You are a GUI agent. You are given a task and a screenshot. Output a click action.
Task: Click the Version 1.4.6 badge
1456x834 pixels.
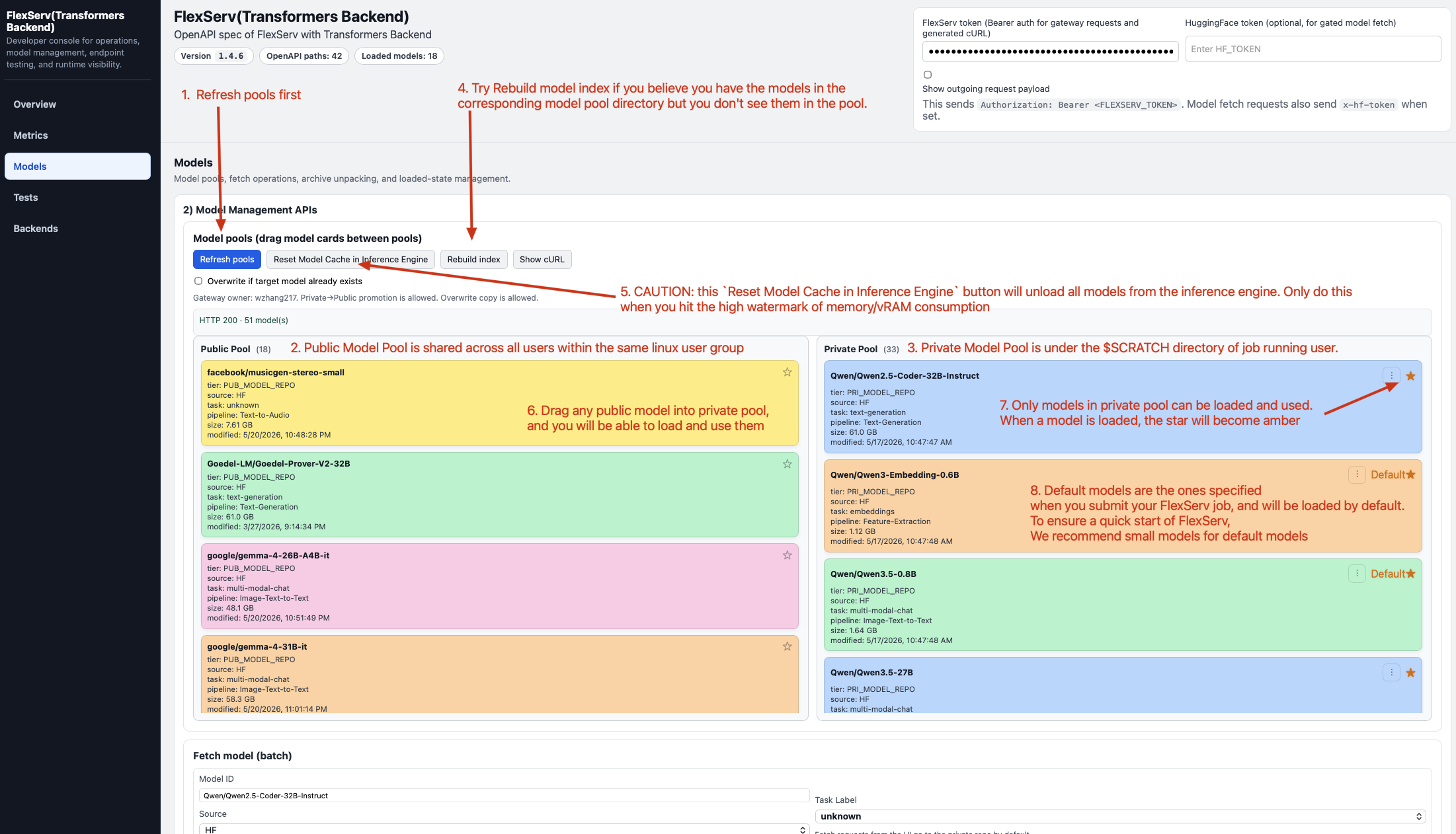click(214, 56)
